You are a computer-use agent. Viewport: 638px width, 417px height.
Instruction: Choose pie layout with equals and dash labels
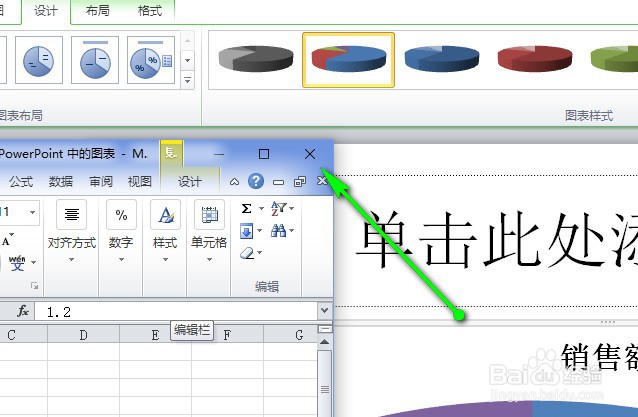[x=39, y=60]
